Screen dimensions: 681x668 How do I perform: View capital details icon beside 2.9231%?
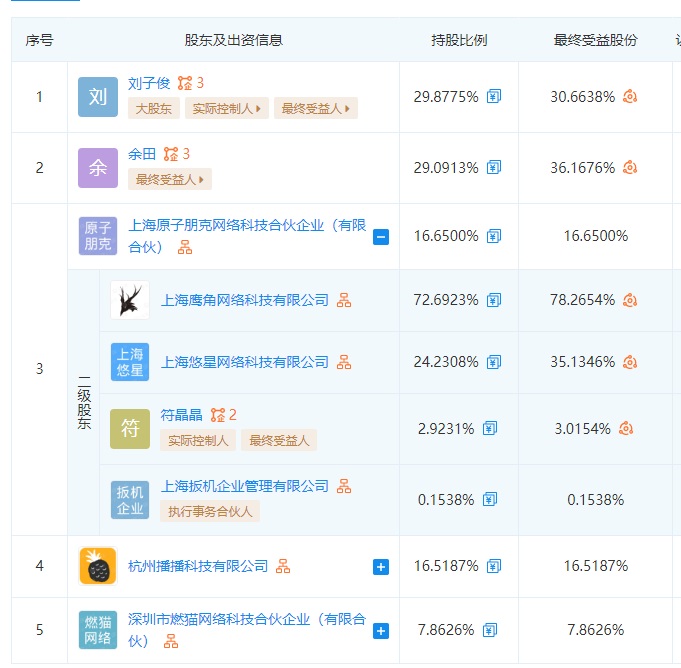click(489, 429)
